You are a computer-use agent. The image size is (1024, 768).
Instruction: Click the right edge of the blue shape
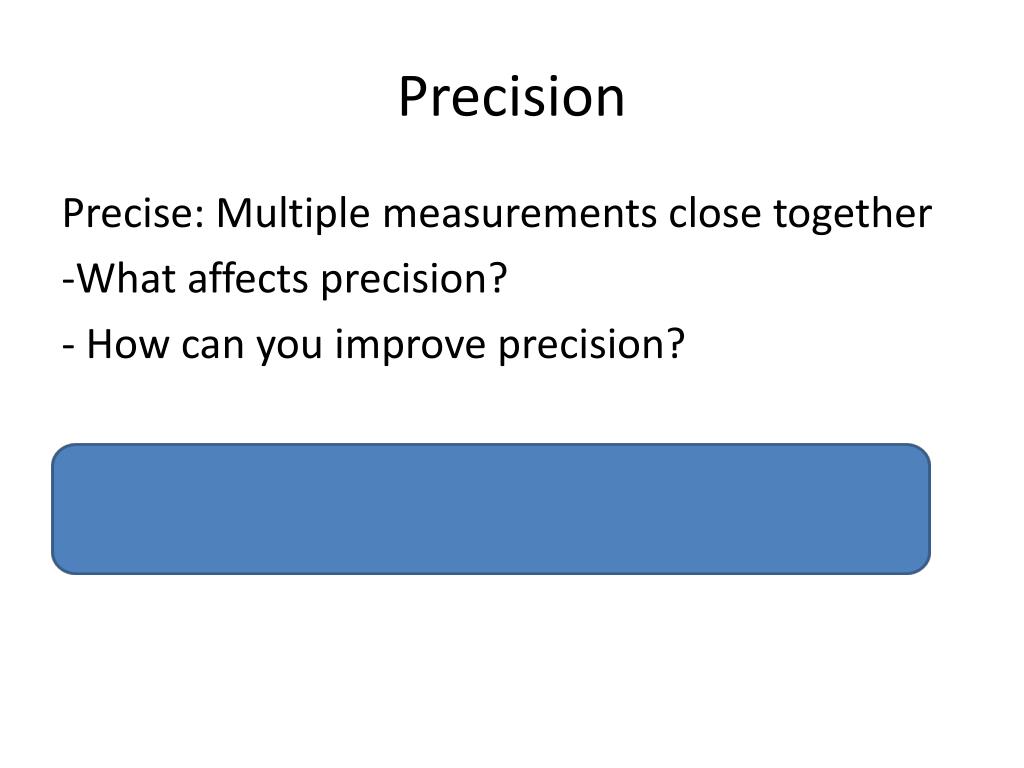click(929, 509)
